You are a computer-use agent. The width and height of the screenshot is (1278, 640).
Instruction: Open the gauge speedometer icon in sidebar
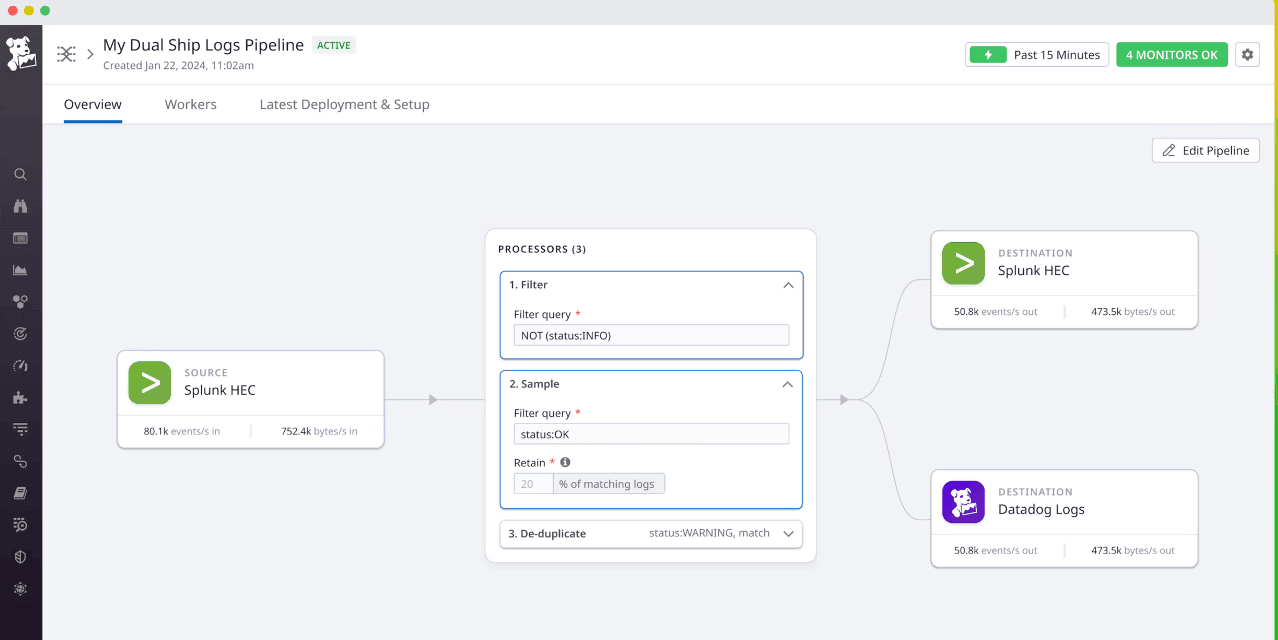pyautogui.click(x=20, y=365)
